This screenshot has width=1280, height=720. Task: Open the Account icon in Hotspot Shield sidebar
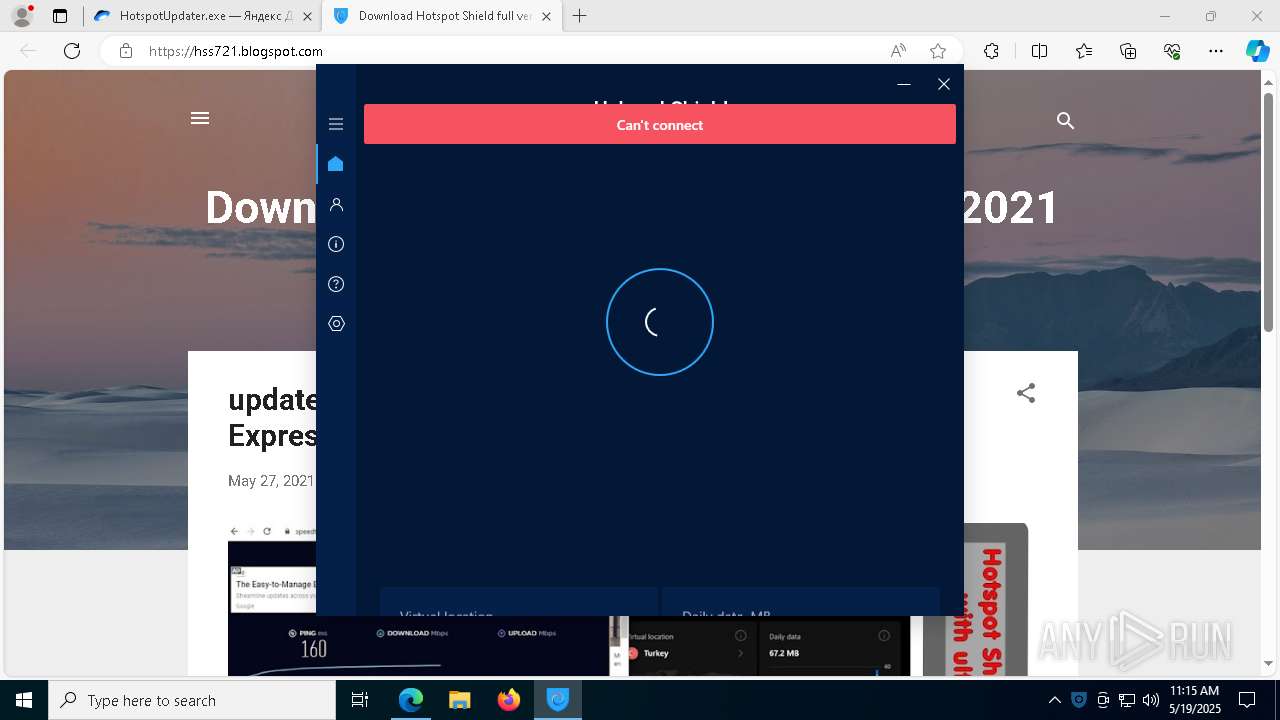(336, 204)
